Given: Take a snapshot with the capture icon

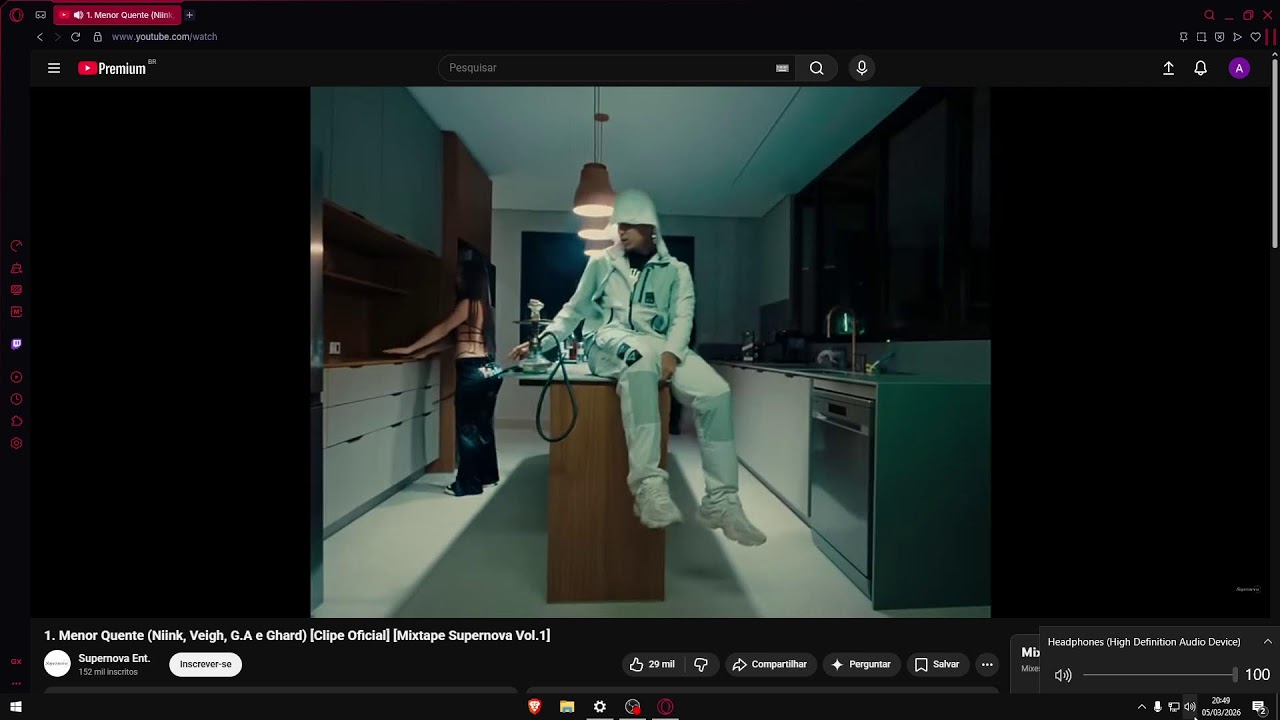Looking at the screenshot, I should 1201,37.
